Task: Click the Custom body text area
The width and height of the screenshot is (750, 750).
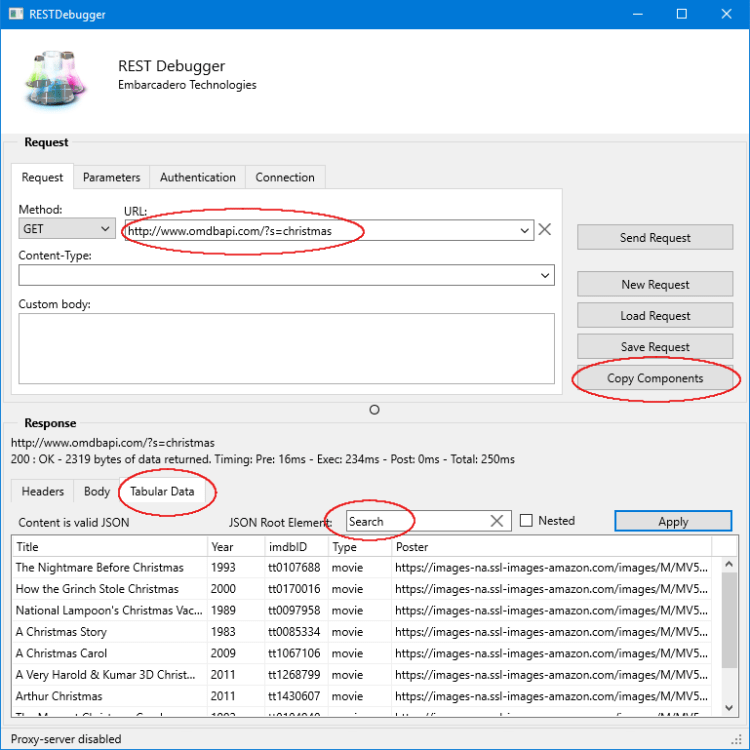Action: [287, 349]
